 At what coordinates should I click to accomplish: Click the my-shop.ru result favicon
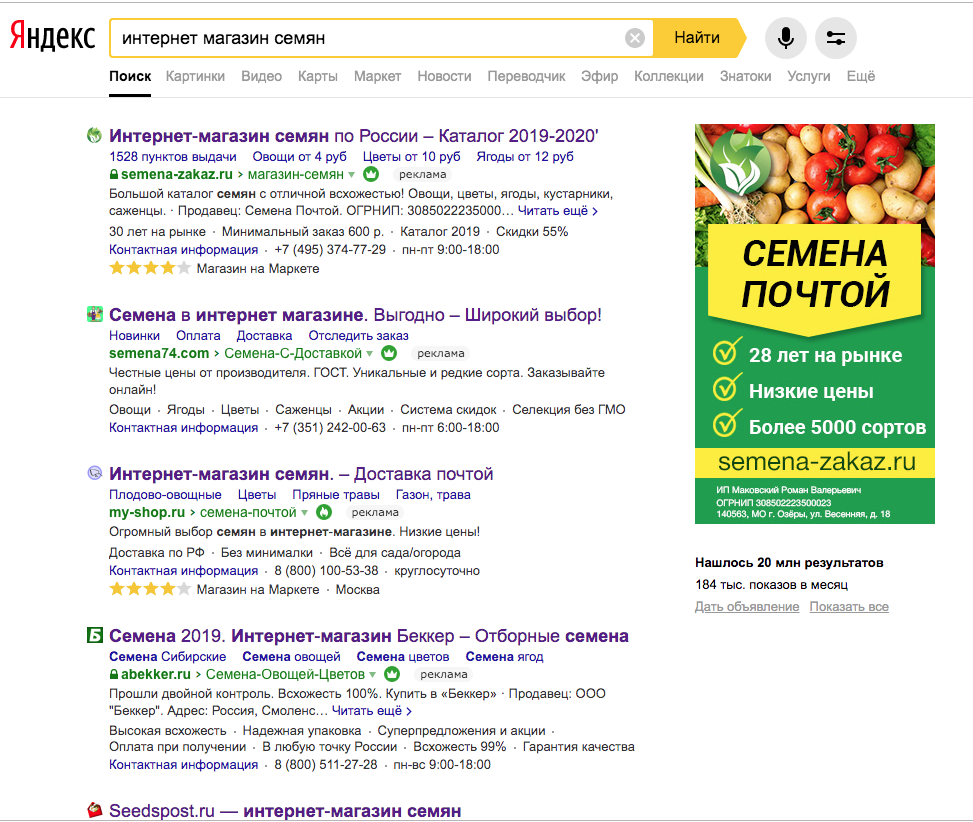tap(94, 473)
